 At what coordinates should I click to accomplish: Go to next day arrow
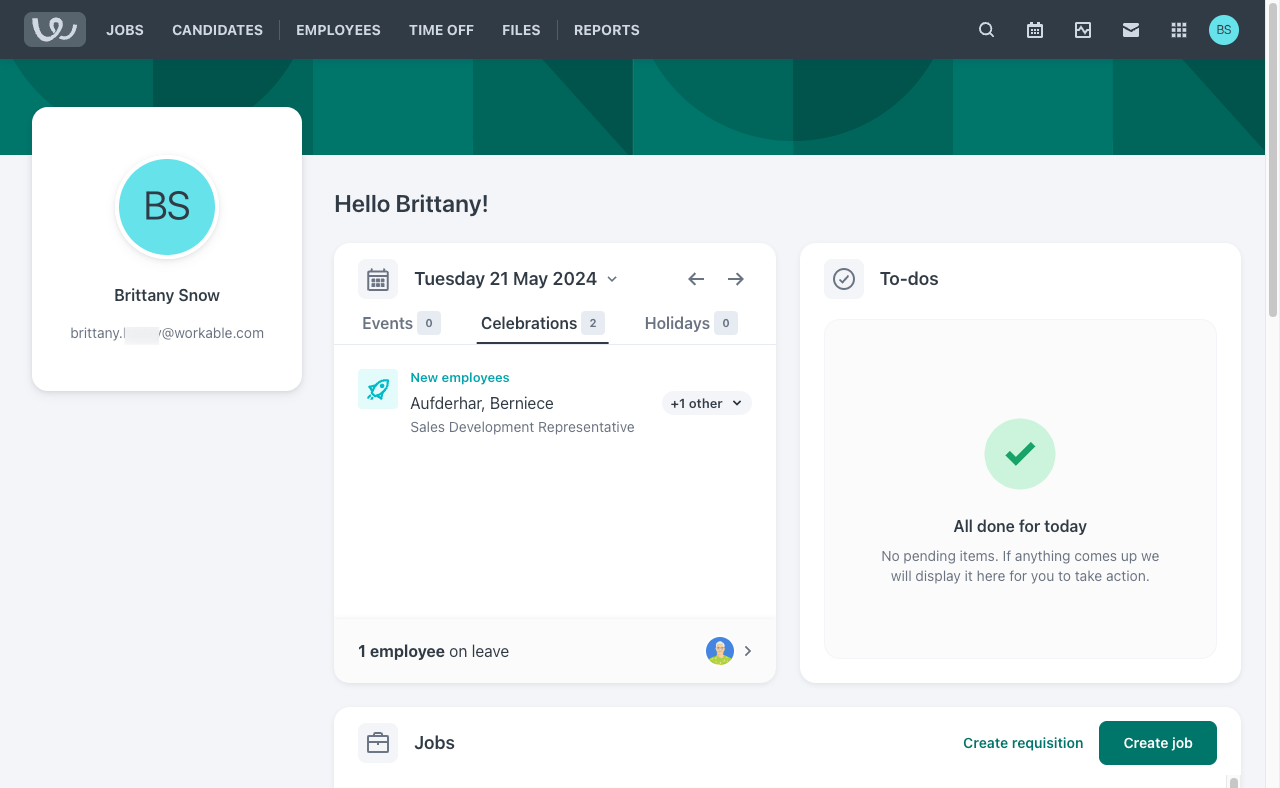tap(736, 279)
